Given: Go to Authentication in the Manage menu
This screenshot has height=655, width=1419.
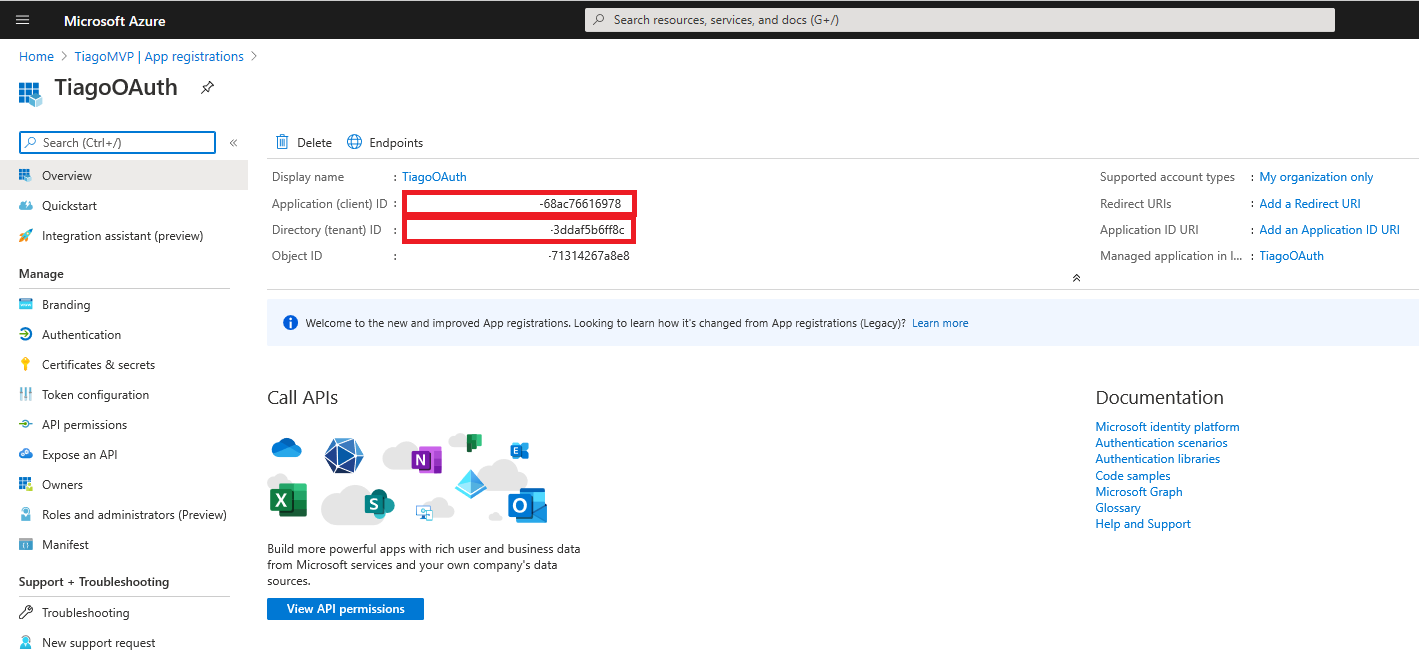Looking at the screenshot, I should coord(81,335).
